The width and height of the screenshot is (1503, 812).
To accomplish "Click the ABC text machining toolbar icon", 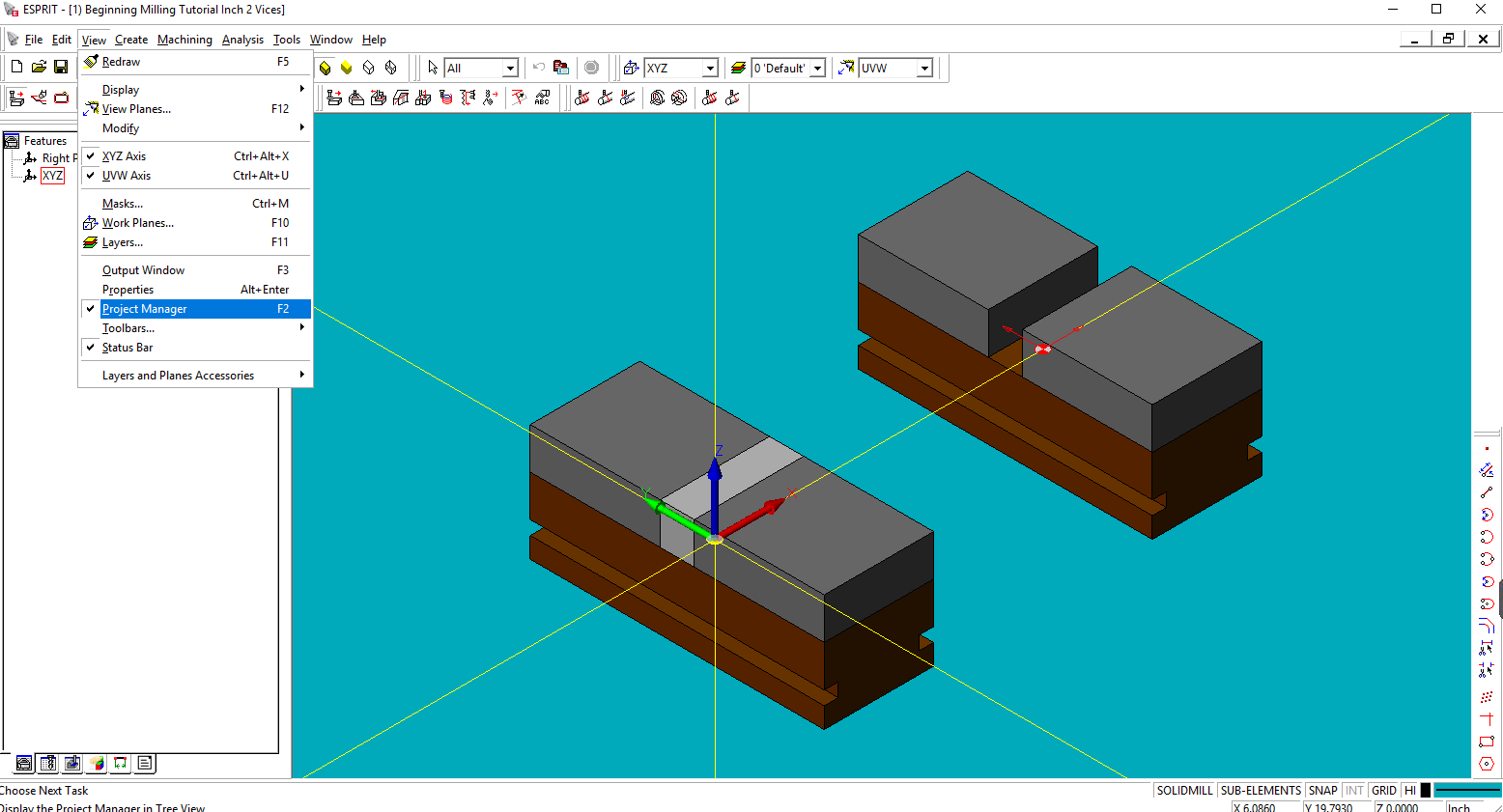I will (542, 98).
